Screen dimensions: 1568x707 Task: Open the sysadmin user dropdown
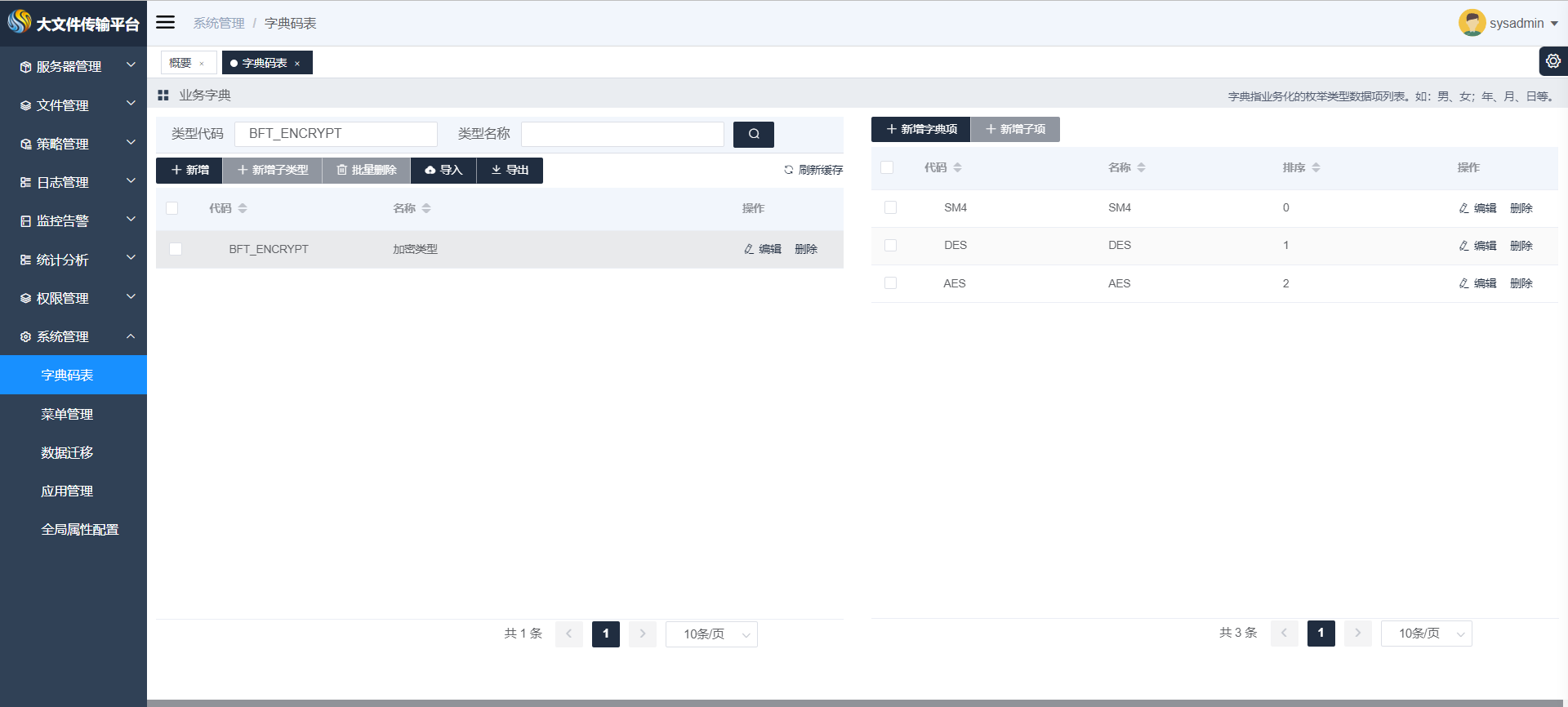1508,23
